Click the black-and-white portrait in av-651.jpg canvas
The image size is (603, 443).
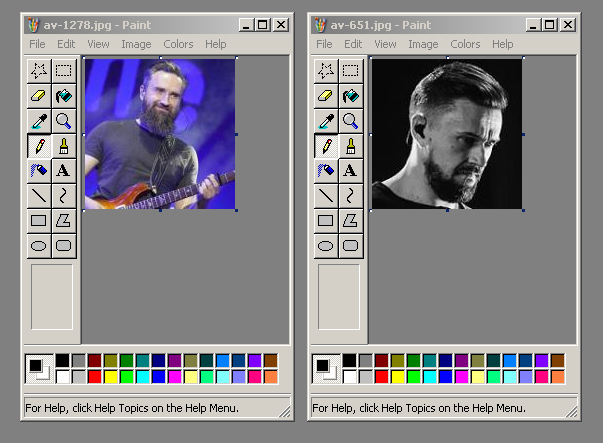tap(447, 134)
